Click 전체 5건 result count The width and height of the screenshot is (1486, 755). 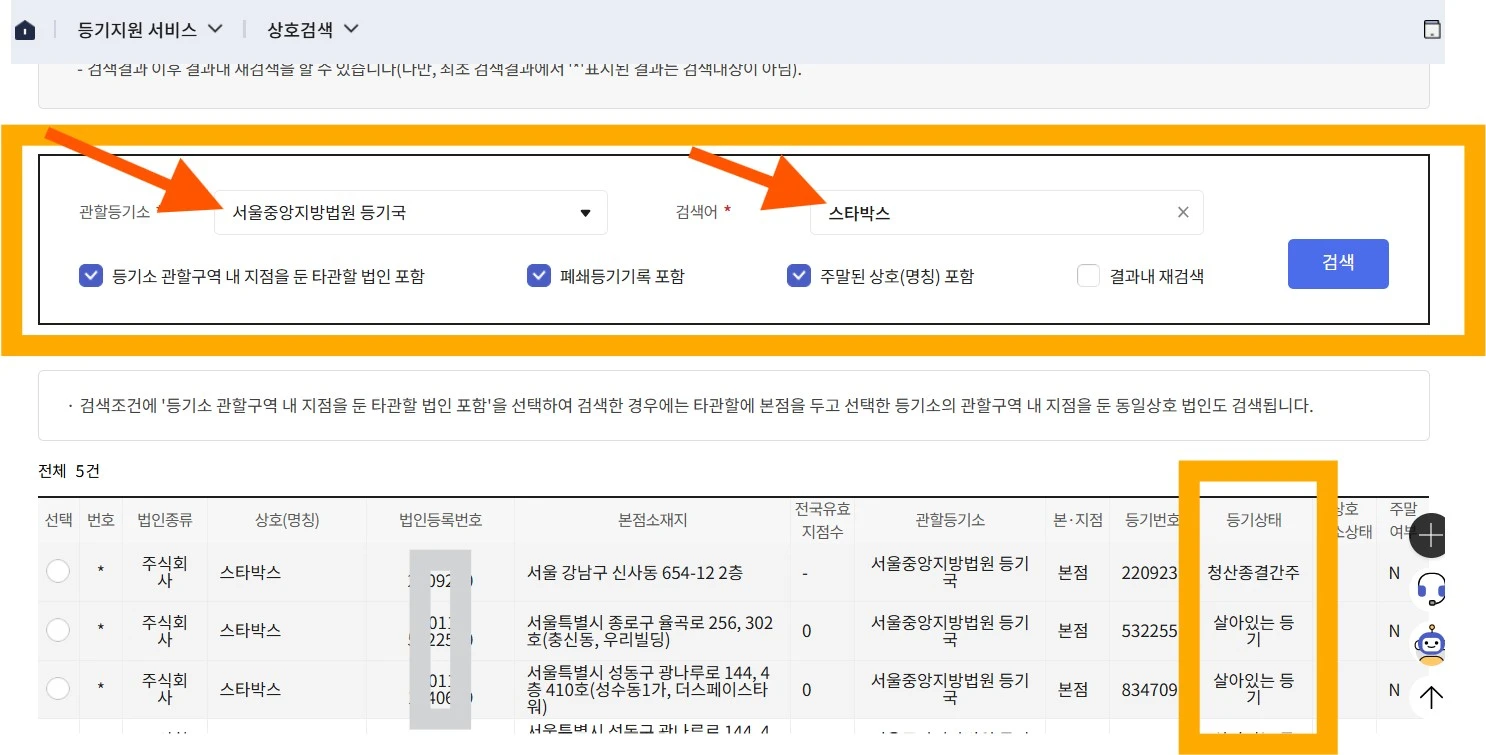69,470
